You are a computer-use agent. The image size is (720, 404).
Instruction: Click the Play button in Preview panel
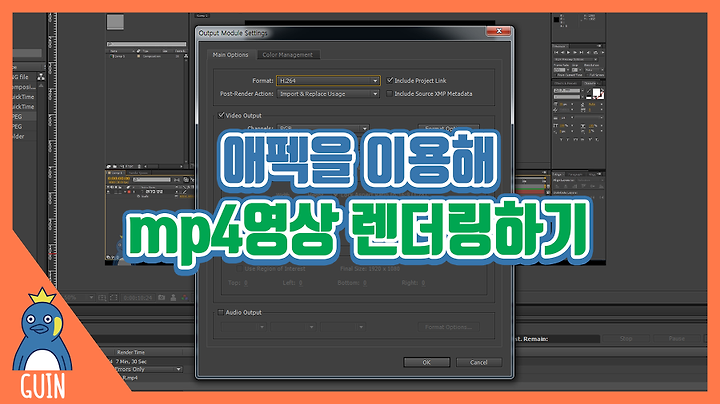point(568,53)
